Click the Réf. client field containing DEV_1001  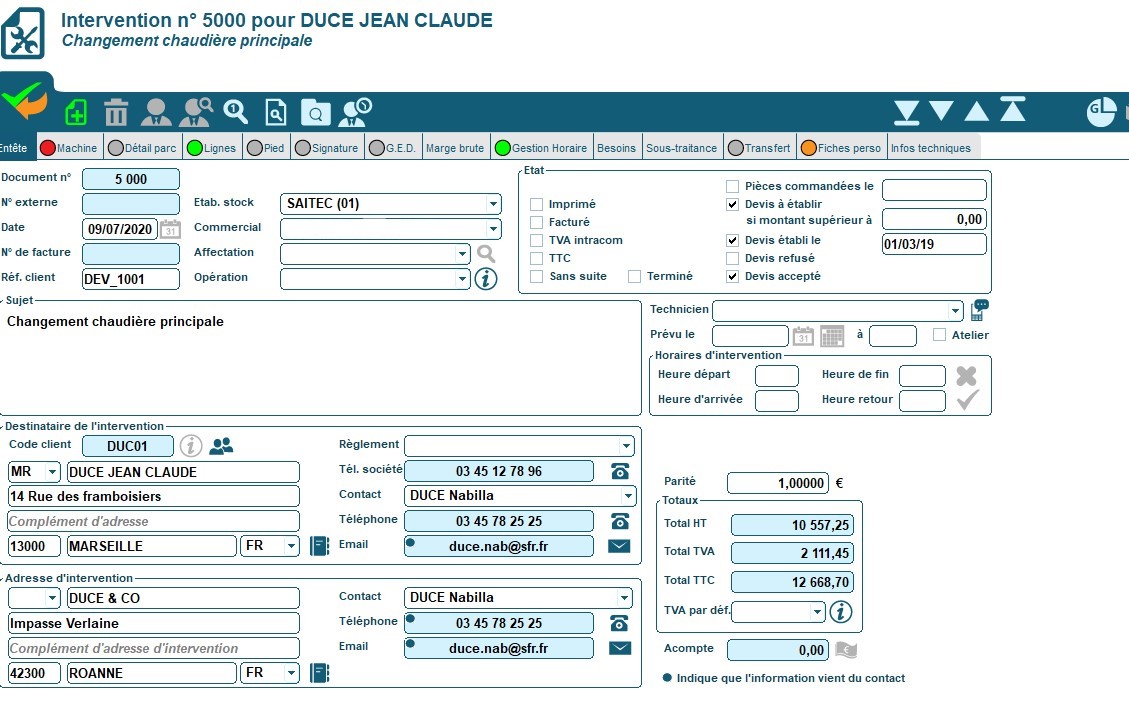coord(130,279)
